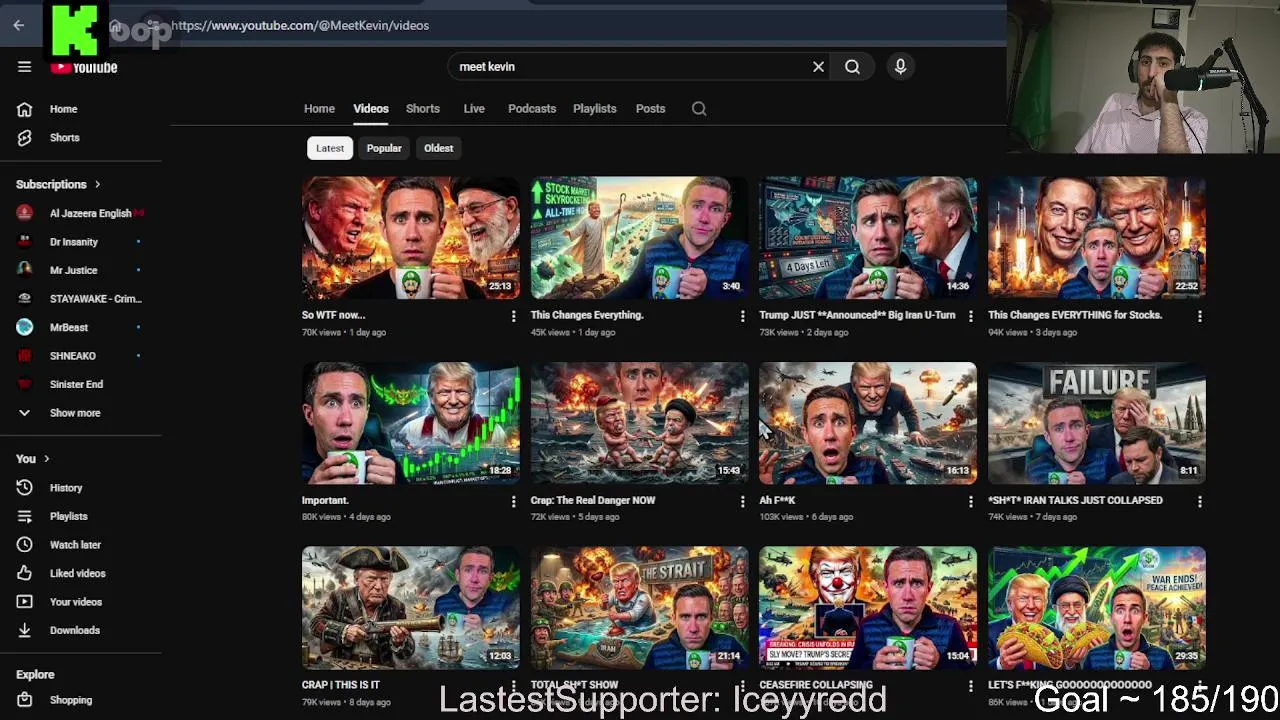Open 'This Changes EVERYTHING for Stocks.' title
The height and width of the screenshot is (720, 1280).
point(1075,315)
